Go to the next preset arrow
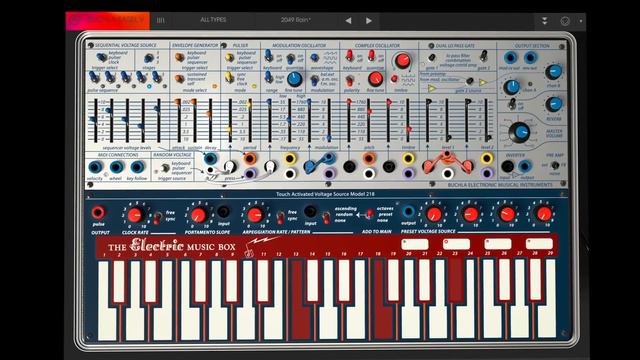 point(369,20)
